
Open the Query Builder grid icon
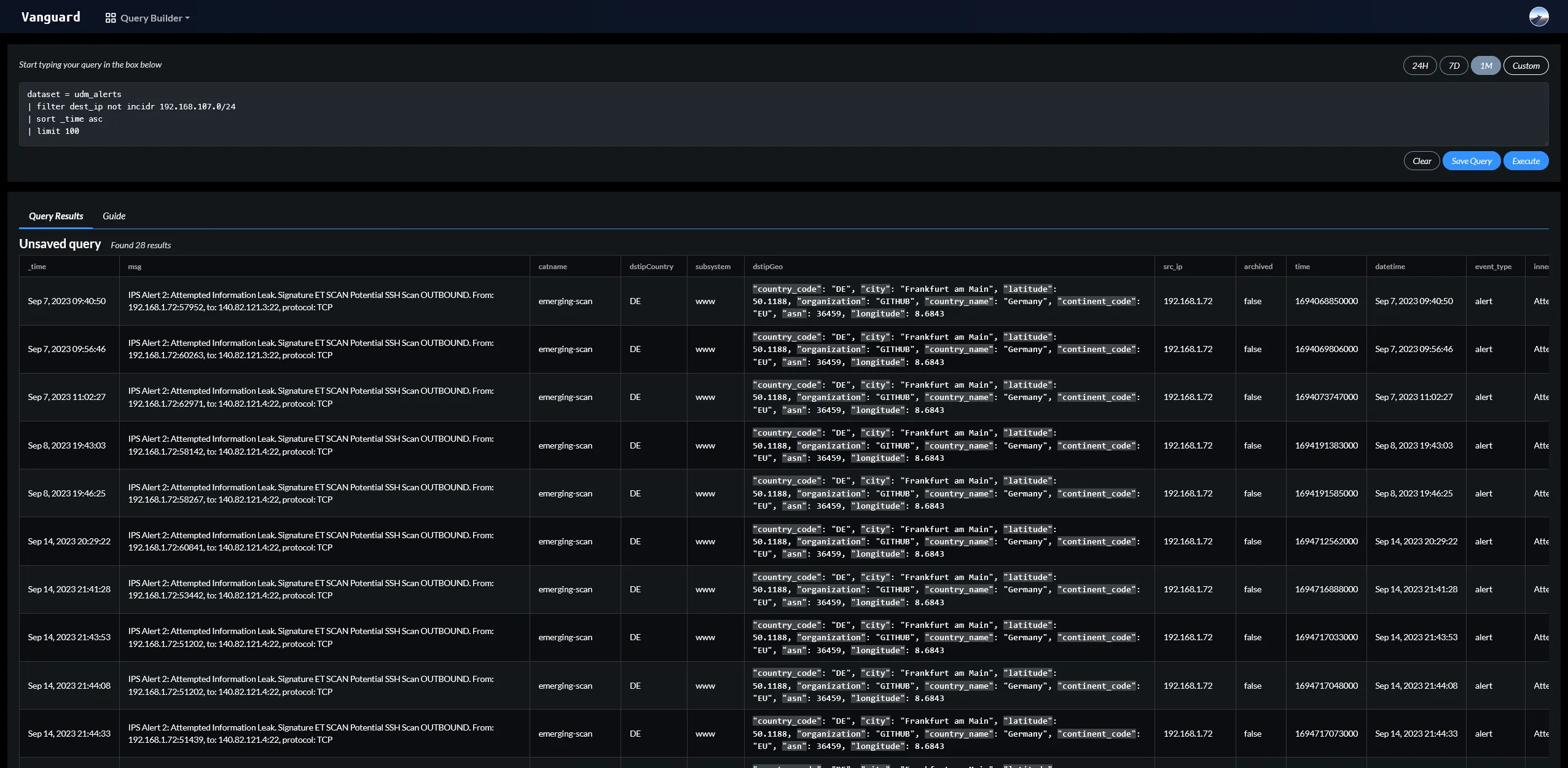tap(110, 18)
